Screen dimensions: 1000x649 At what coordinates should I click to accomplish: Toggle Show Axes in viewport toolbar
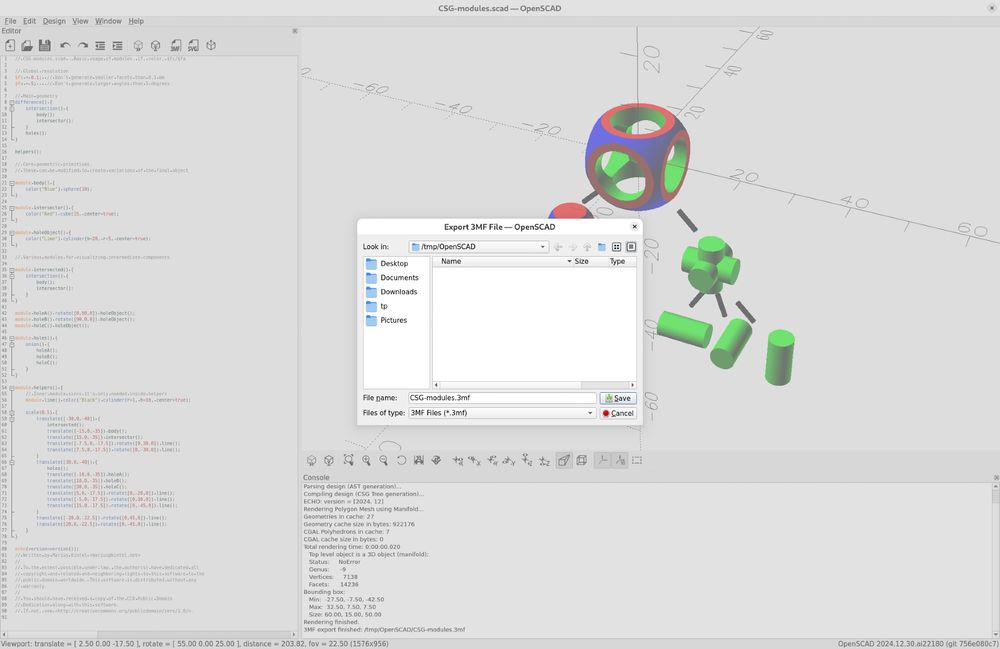(602, 460)
